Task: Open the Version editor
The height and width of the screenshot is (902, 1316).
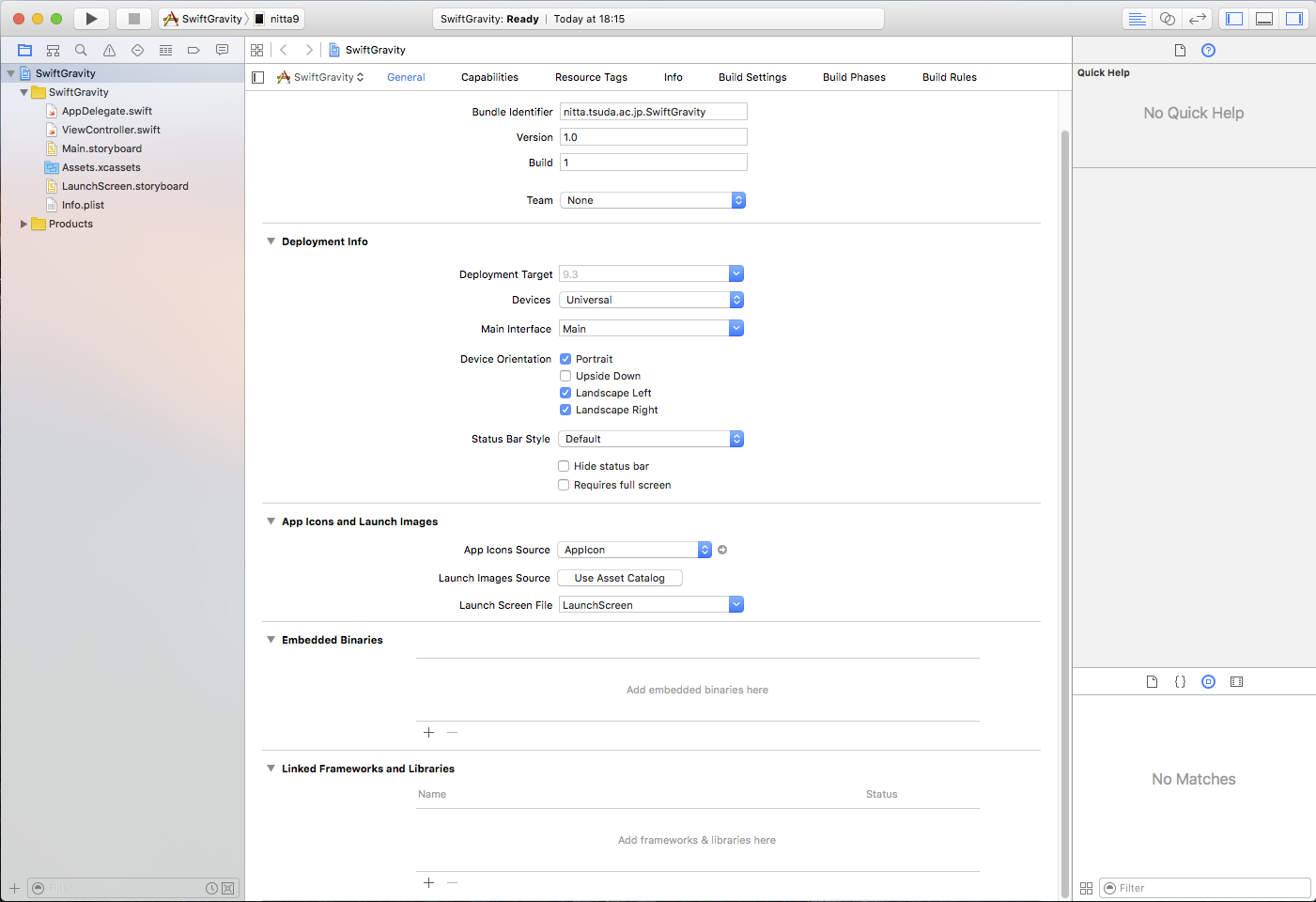Action: (x=1197, y=19)
